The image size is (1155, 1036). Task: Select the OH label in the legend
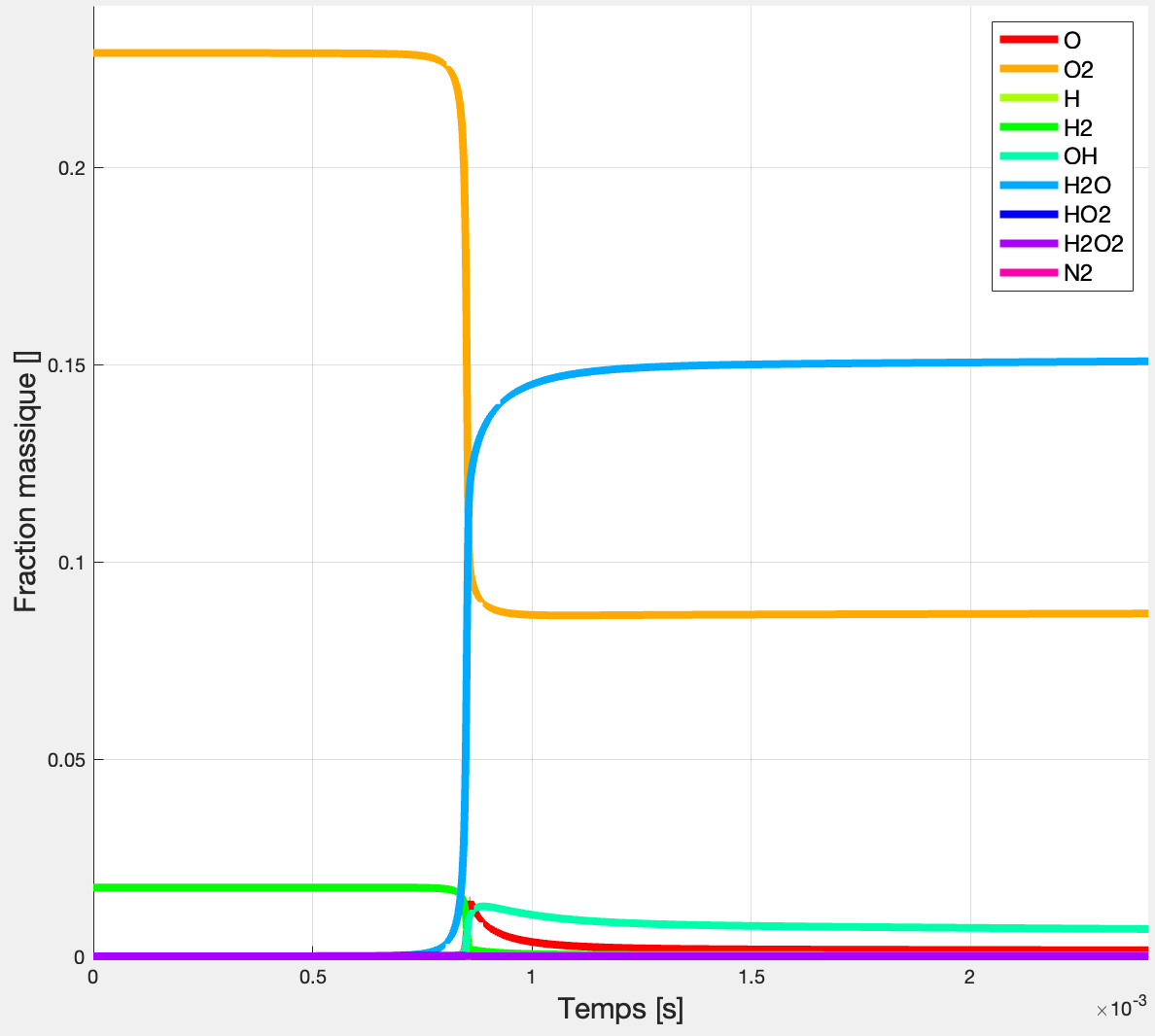1080,156
